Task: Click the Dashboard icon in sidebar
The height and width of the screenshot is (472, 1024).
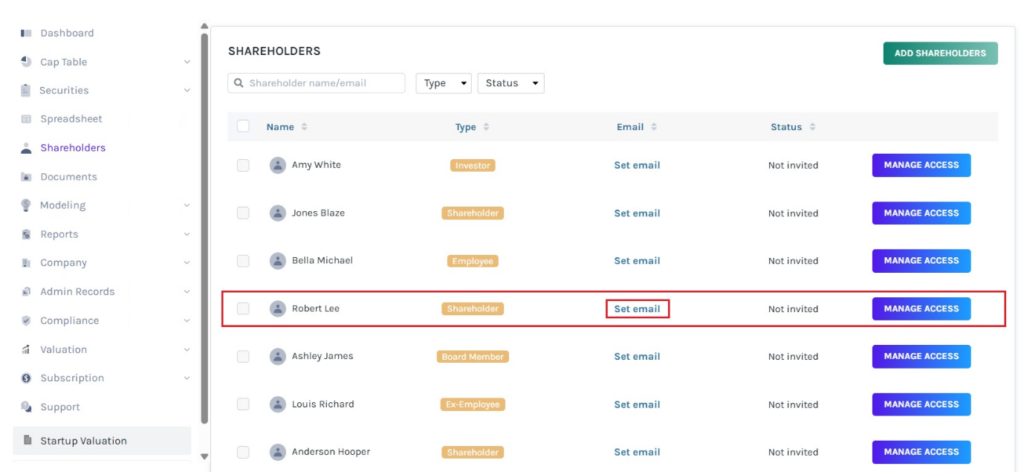Action: tap(26, 33)
